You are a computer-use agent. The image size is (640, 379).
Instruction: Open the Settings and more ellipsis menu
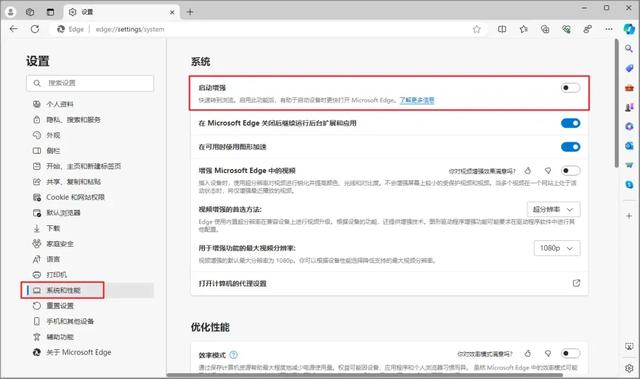(609, 29)
